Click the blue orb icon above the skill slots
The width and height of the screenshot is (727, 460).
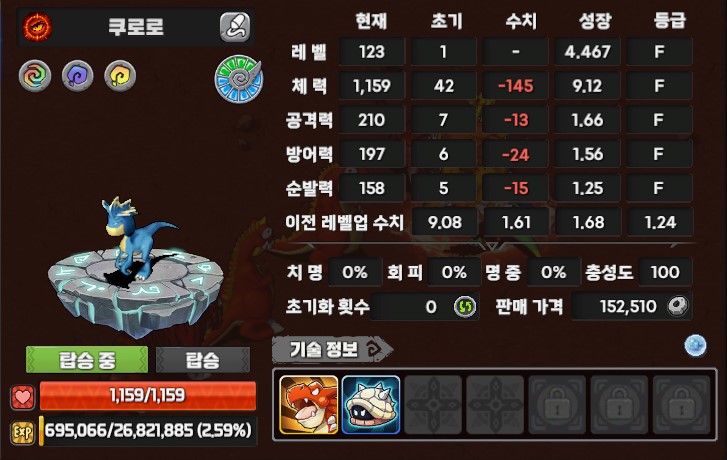point(695,345)
